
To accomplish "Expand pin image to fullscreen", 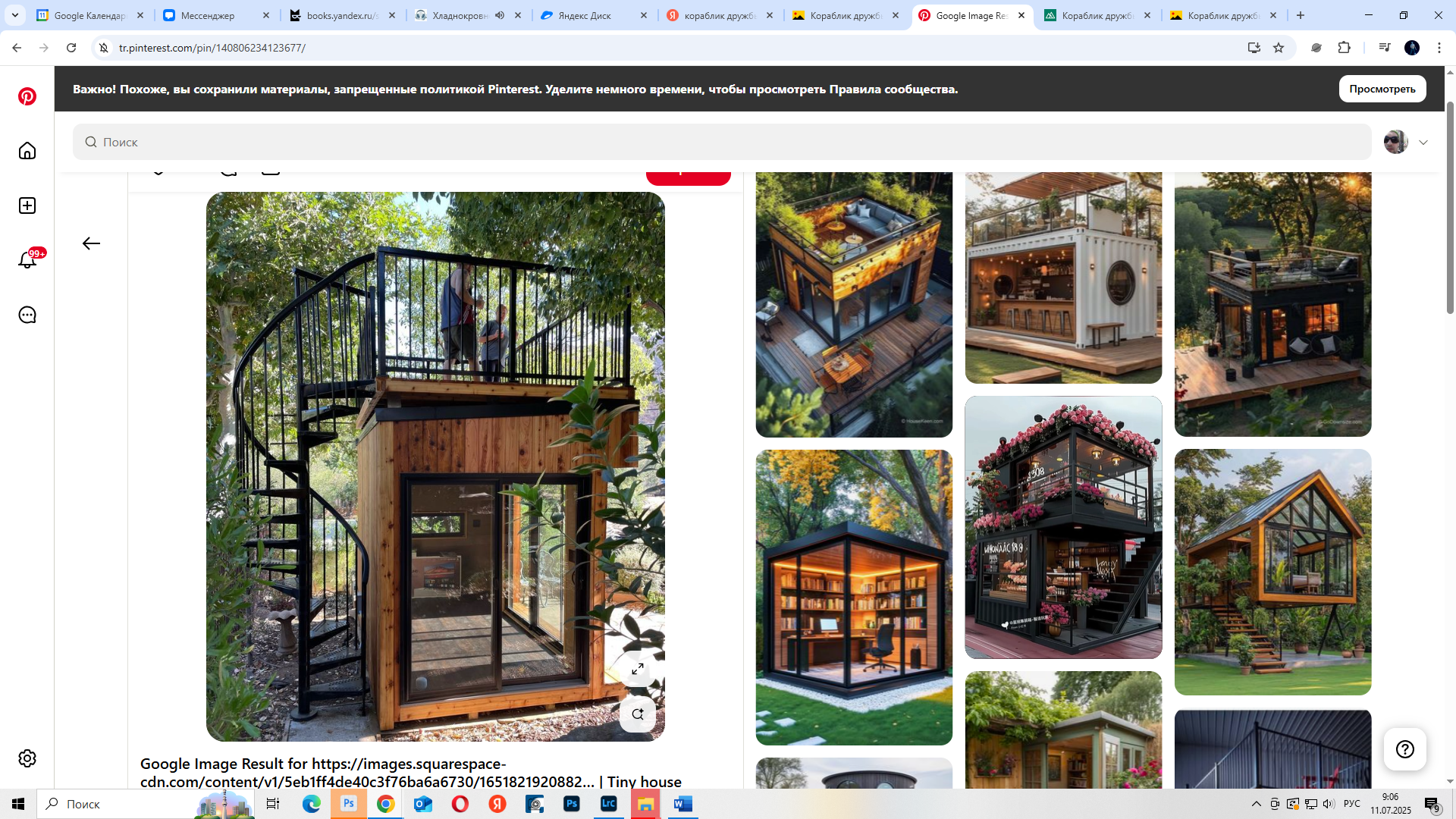I will 638,669.
